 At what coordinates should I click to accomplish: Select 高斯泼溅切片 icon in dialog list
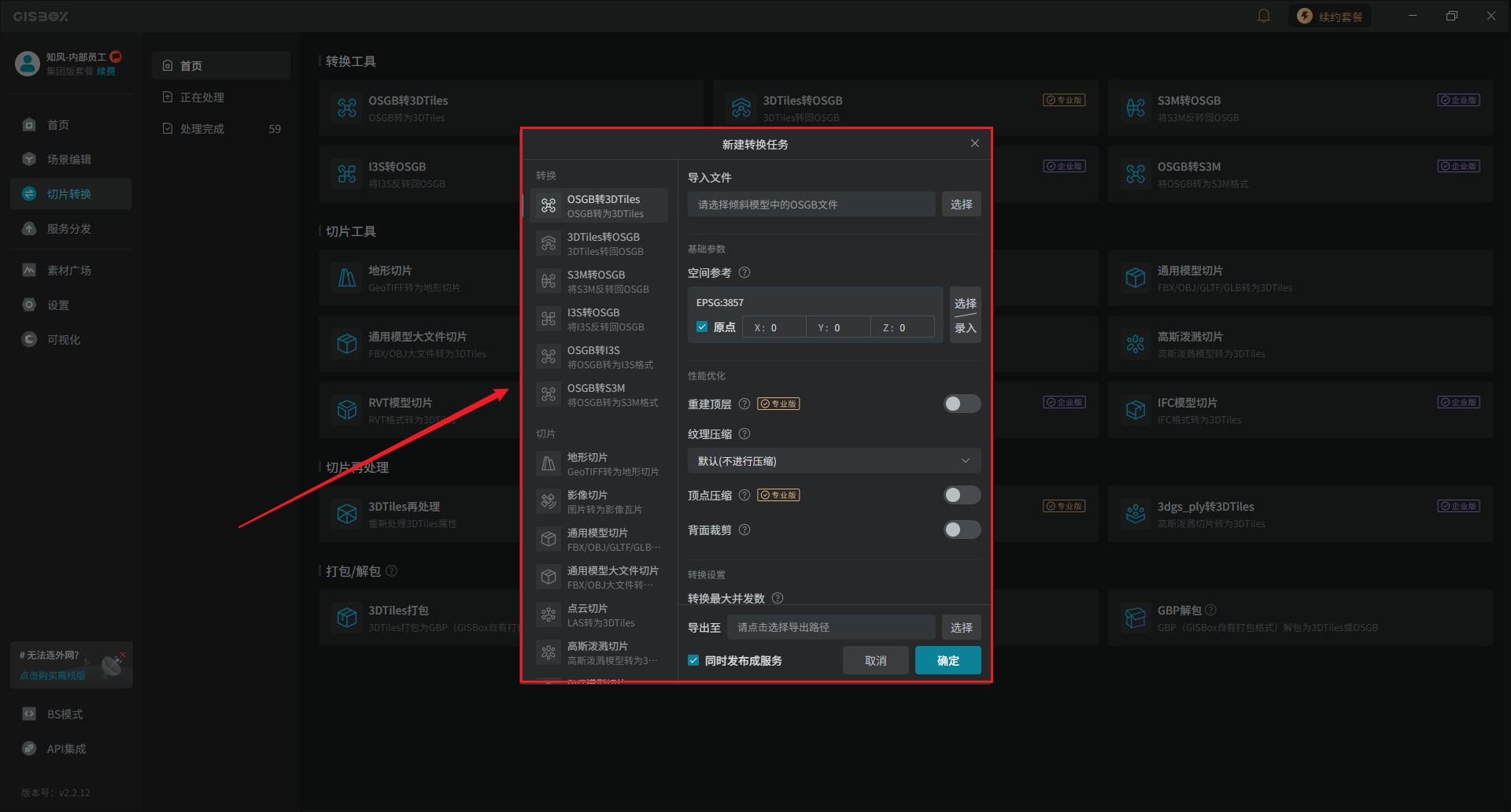pos(549,652)
